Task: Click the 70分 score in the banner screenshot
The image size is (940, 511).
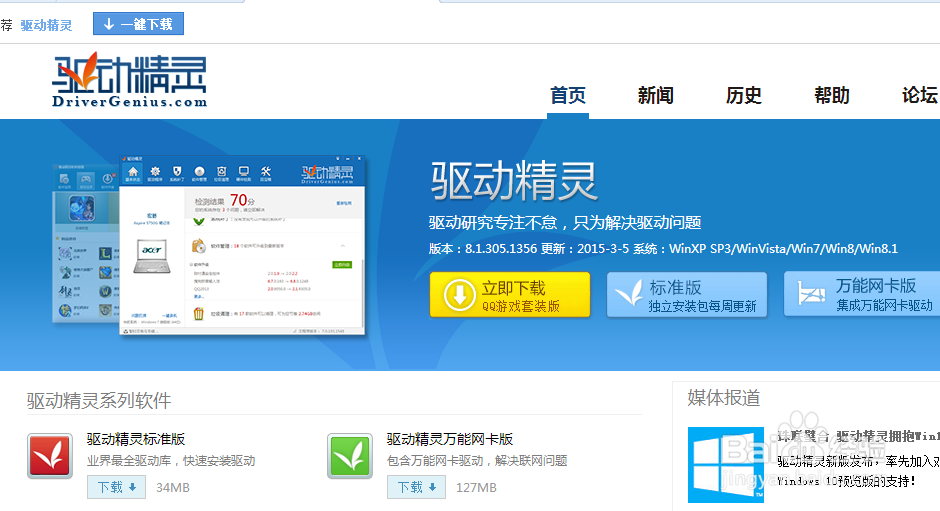Action: click(x=242, y=200)
